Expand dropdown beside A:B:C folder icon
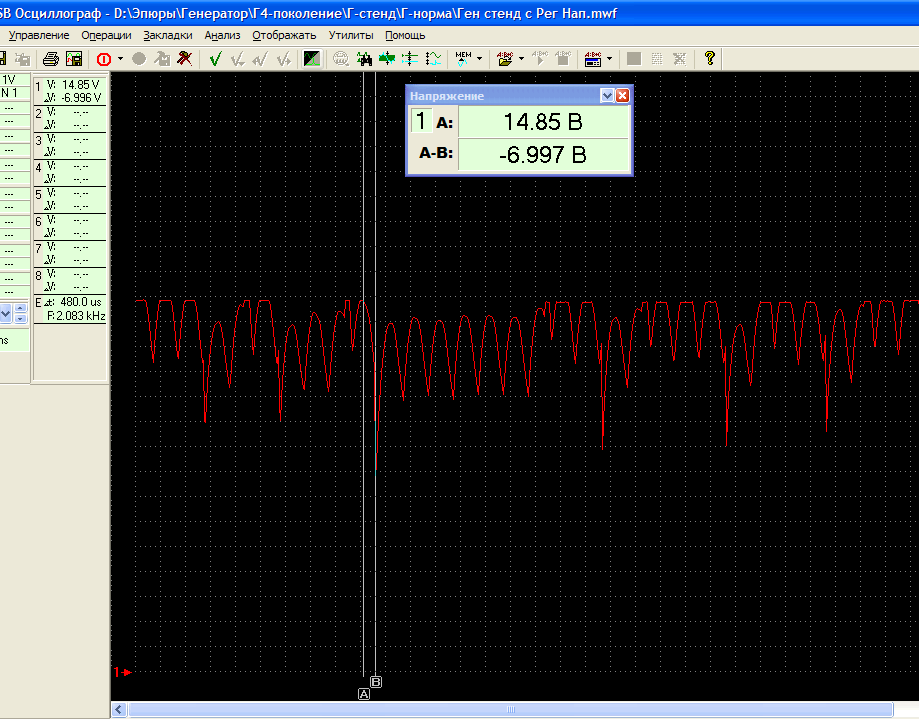 click(x=521, y=59)
